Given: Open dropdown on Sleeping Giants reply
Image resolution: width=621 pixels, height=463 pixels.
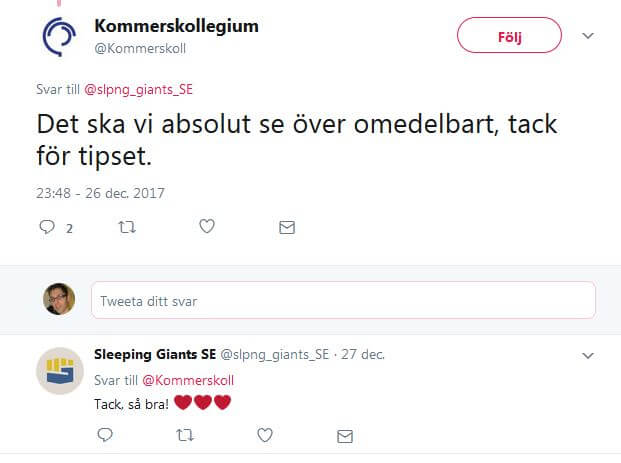Looking at the screenshot, I should [588, 355].
